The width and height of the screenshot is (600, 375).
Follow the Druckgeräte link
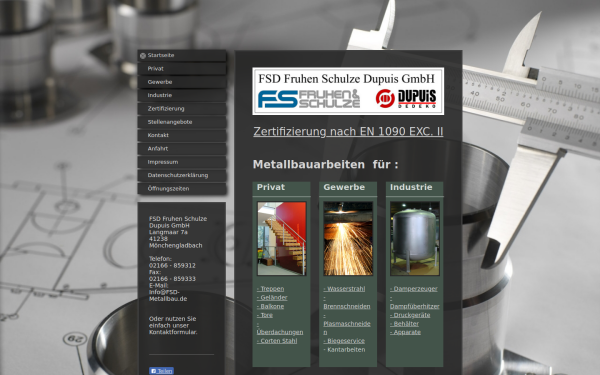(x=410, y=315)
